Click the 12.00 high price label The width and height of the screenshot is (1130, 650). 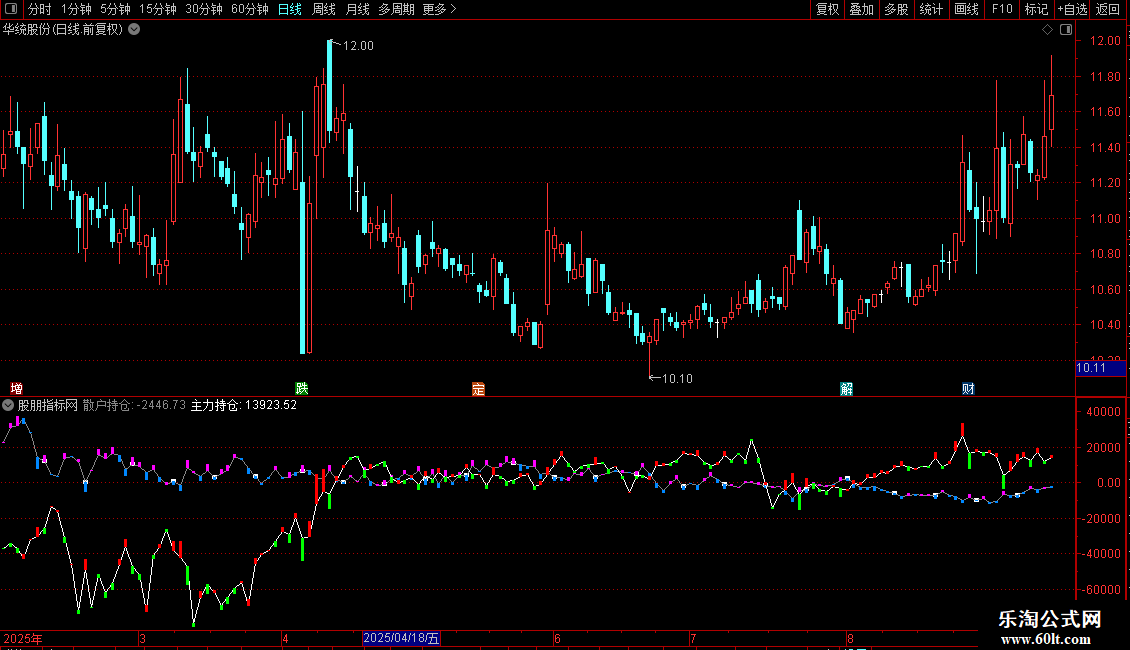(x=358, y=45)
